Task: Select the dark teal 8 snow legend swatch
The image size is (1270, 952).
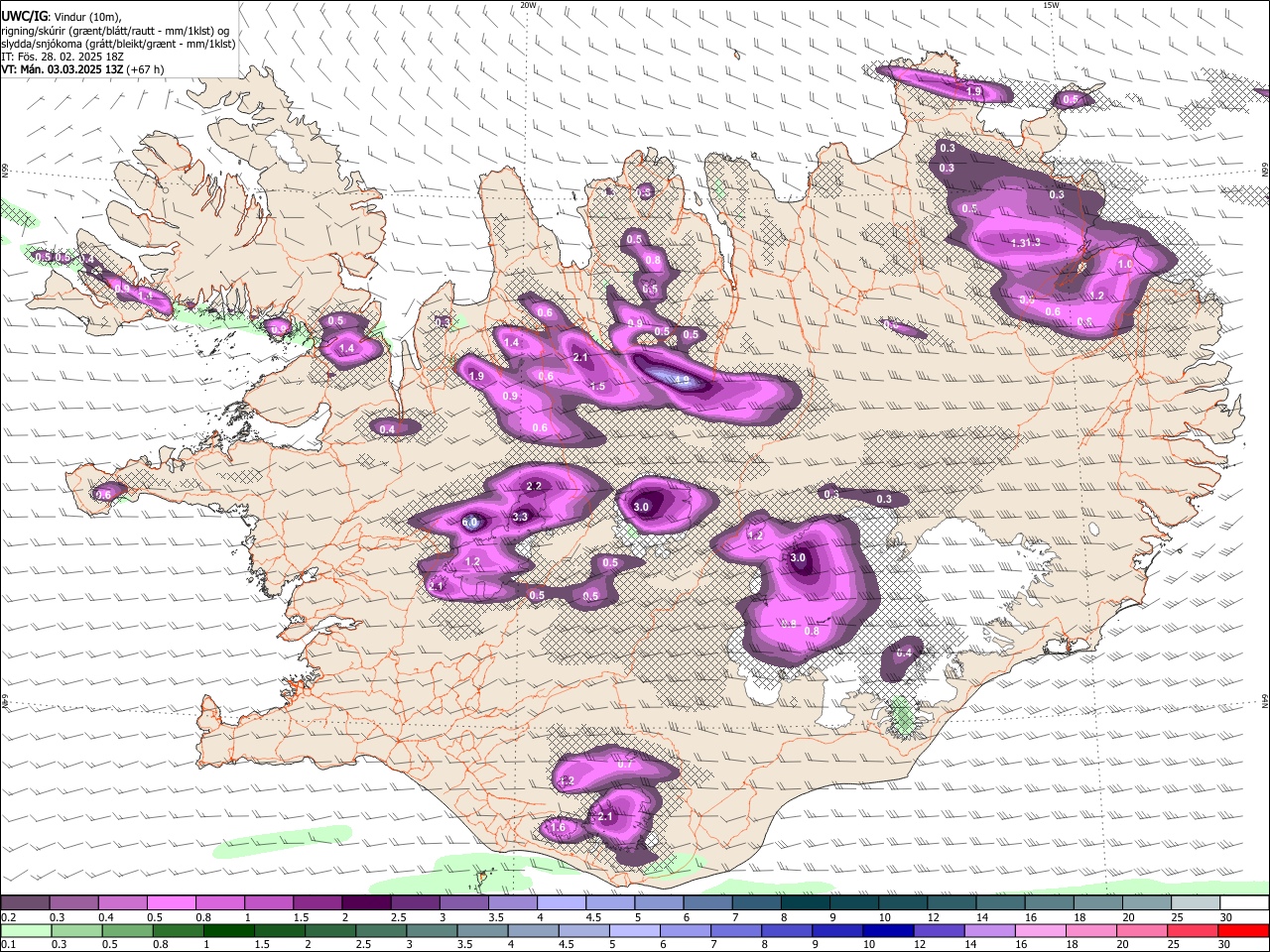Action: coord(805,903)
